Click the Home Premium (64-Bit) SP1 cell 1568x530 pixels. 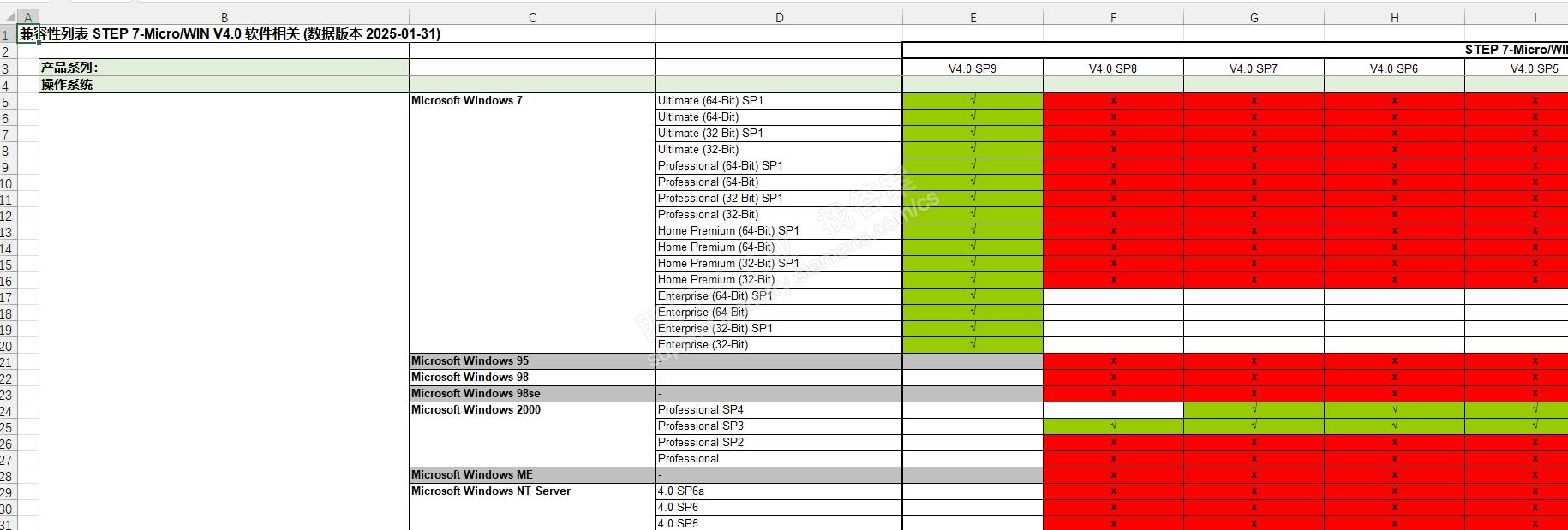[779, 231]
